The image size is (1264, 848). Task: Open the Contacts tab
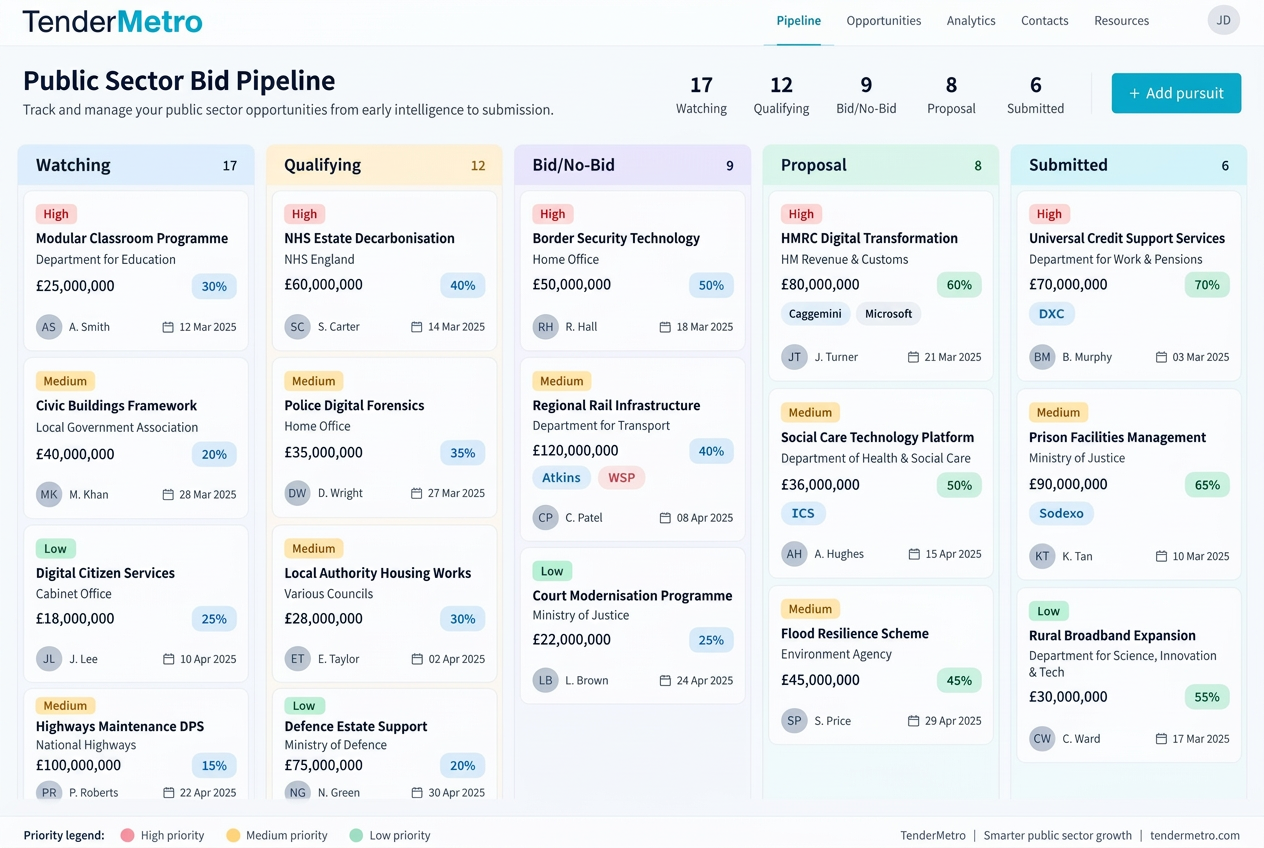point(1044,21)
